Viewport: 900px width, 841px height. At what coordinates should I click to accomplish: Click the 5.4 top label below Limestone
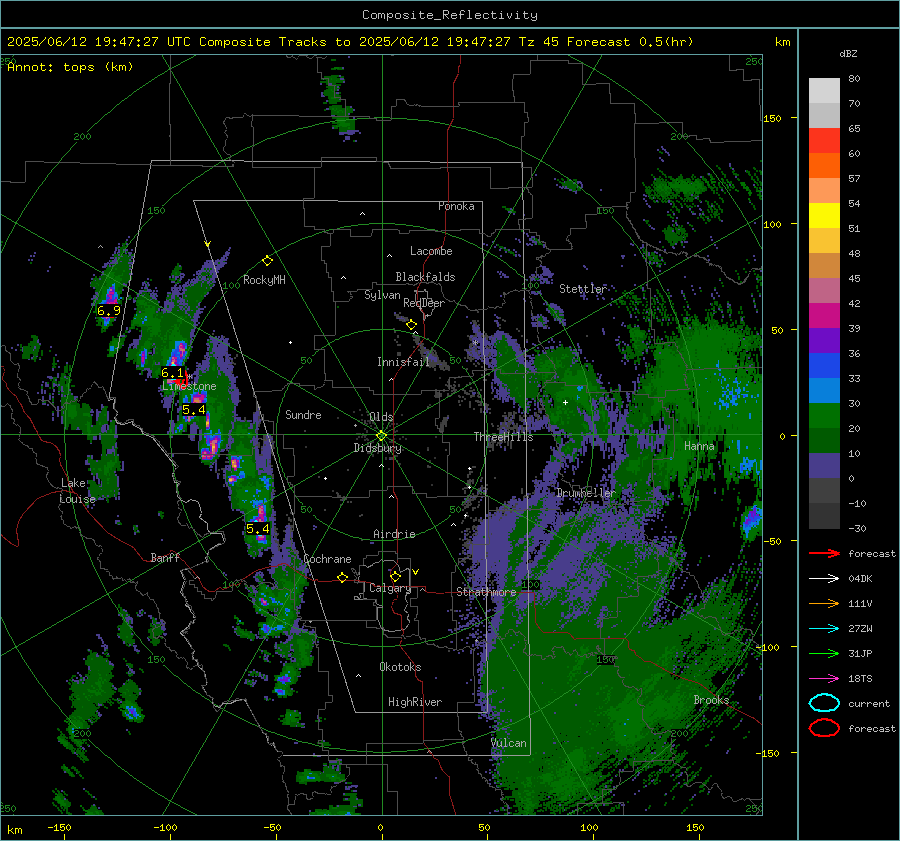click(193, 409)
